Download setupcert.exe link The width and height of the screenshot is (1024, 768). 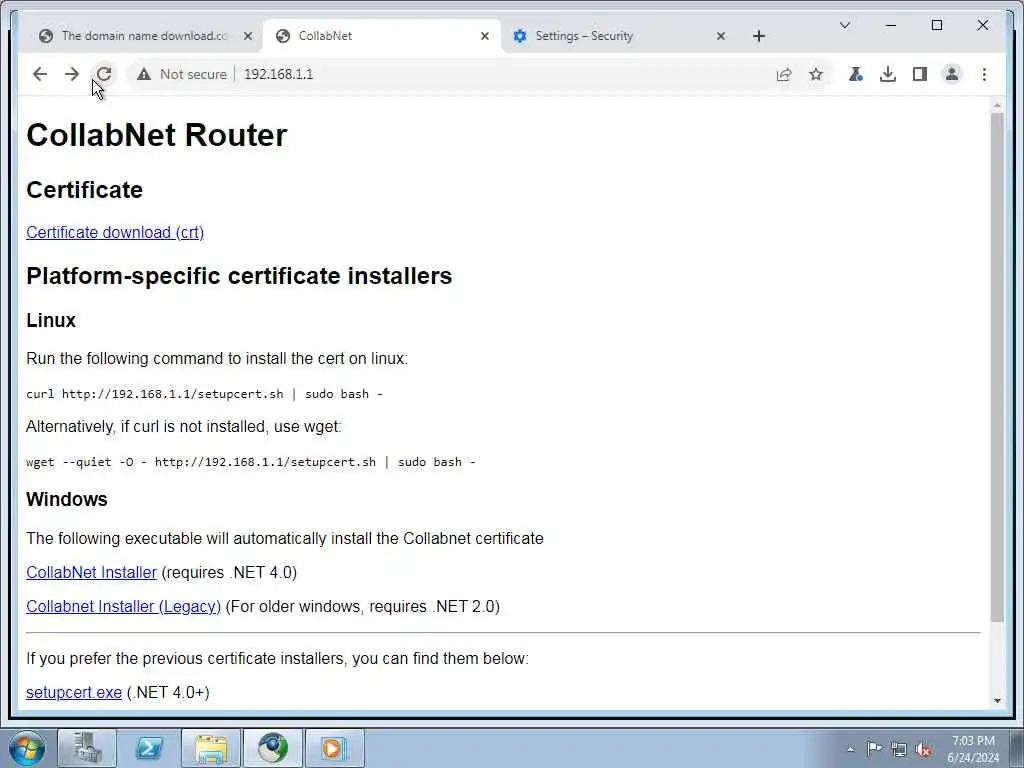74,692
